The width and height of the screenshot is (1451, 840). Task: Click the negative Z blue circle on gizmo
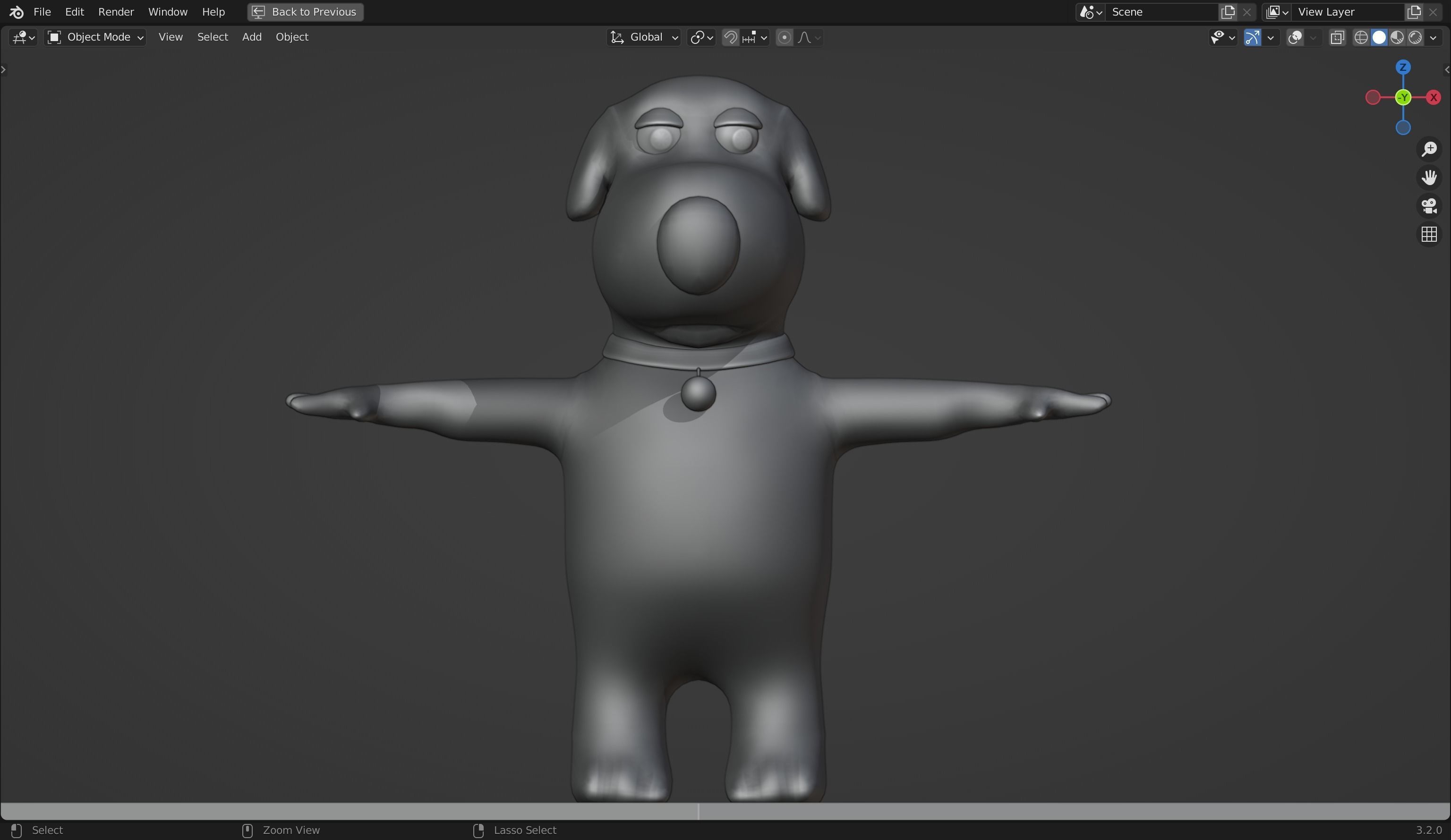1403,128
